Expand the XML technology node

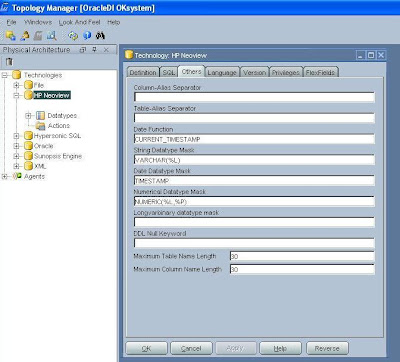(16, 166)
